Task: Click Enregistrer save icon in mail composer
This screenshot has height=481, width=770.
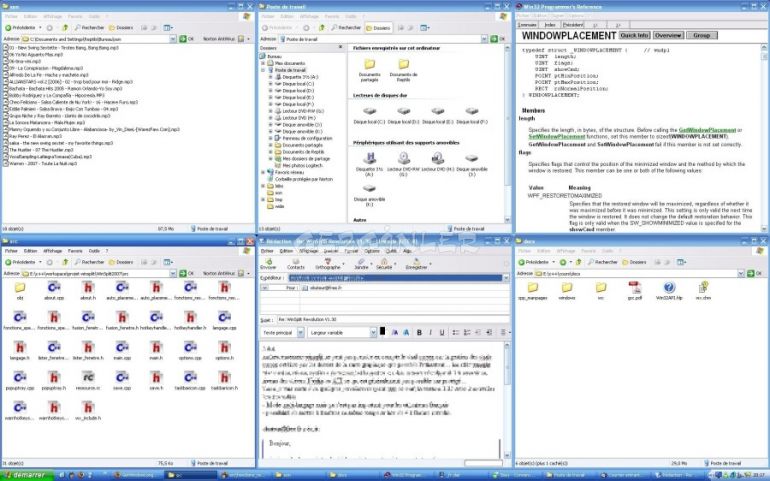Action: pyautogui.click(x=416, y=264)
